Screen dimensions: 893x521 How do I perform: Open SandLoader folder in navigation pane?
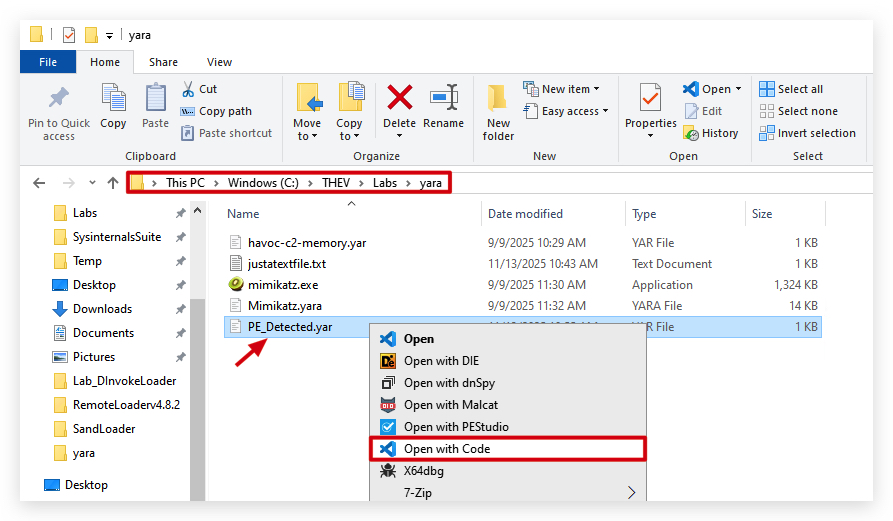click(104, 429)
